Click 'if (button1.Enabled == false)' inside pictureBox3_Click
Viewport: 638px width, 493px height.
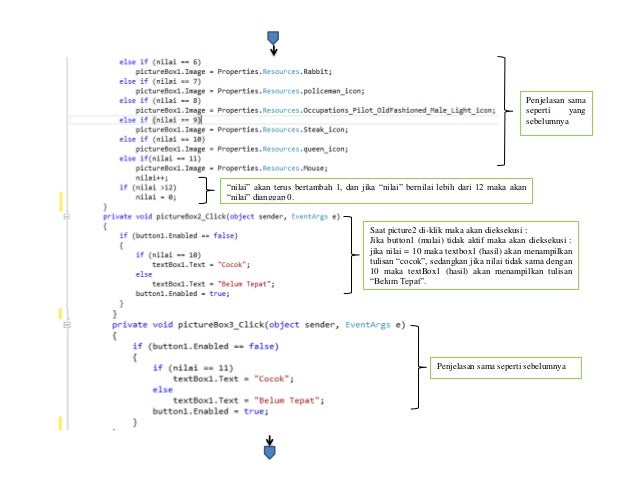click(x=205, y=347)
